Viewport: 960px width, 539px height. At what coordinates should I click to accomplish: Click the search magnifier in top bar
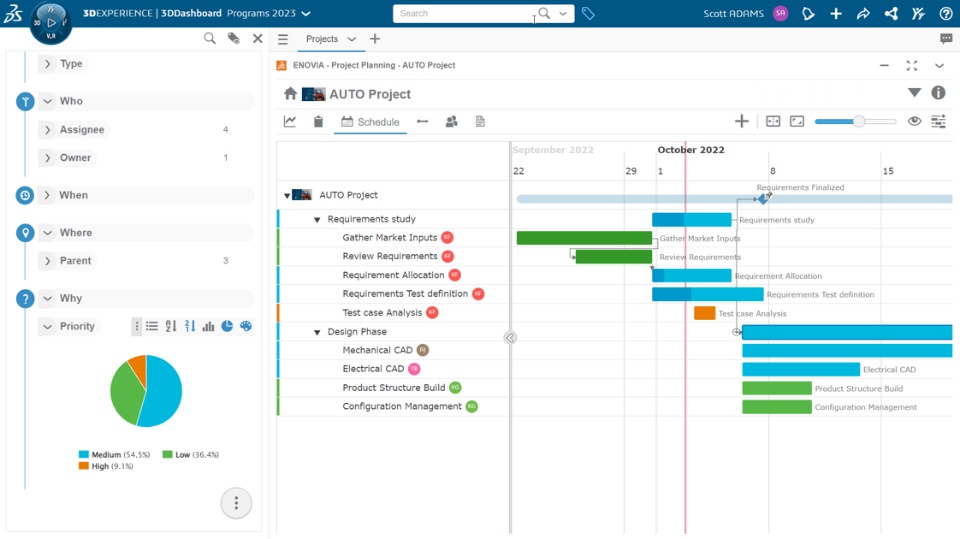(544, 13)
